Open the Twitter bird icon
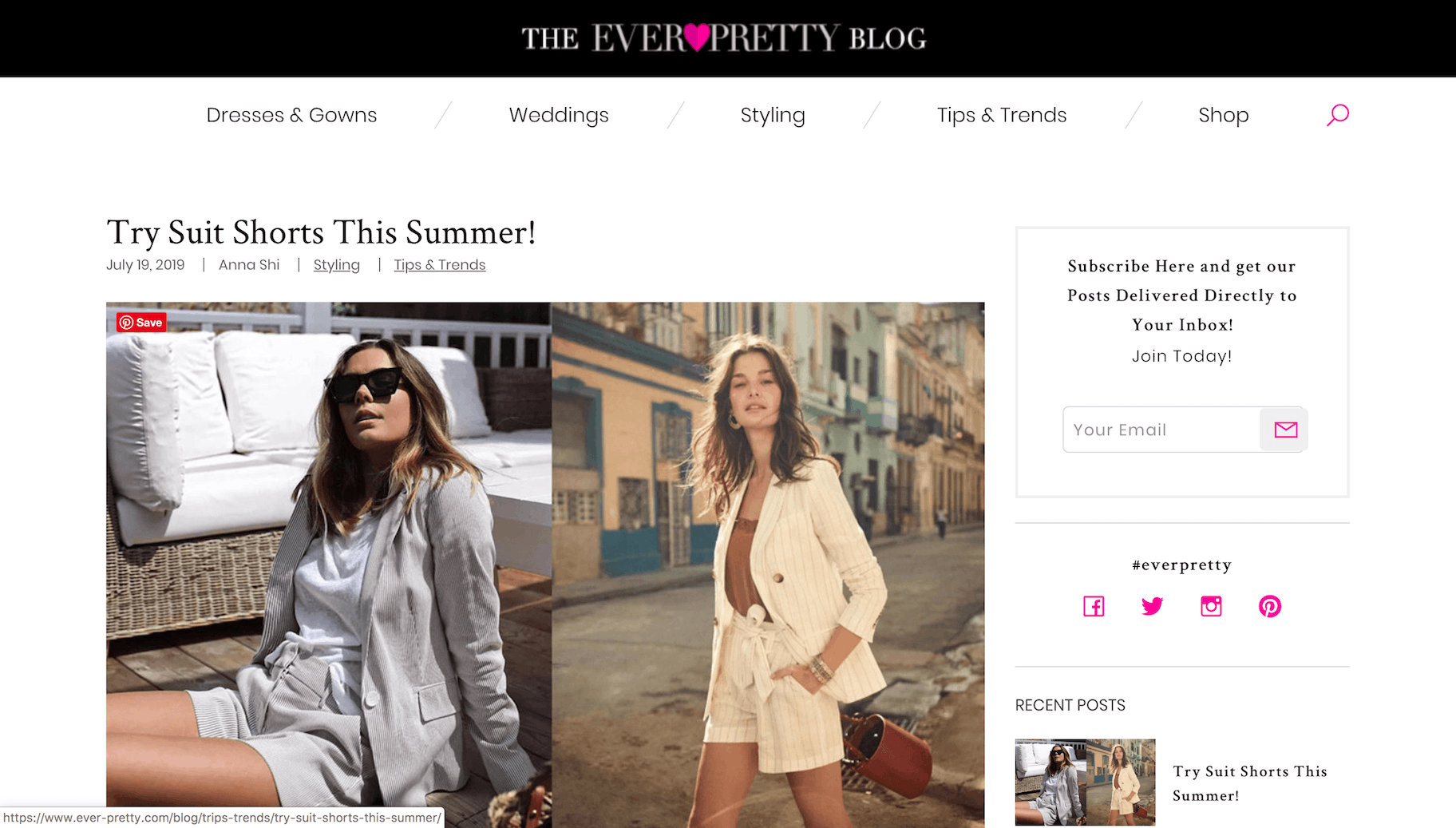The width and height of the screenshot is (1456, 828). coord(1152,606)
